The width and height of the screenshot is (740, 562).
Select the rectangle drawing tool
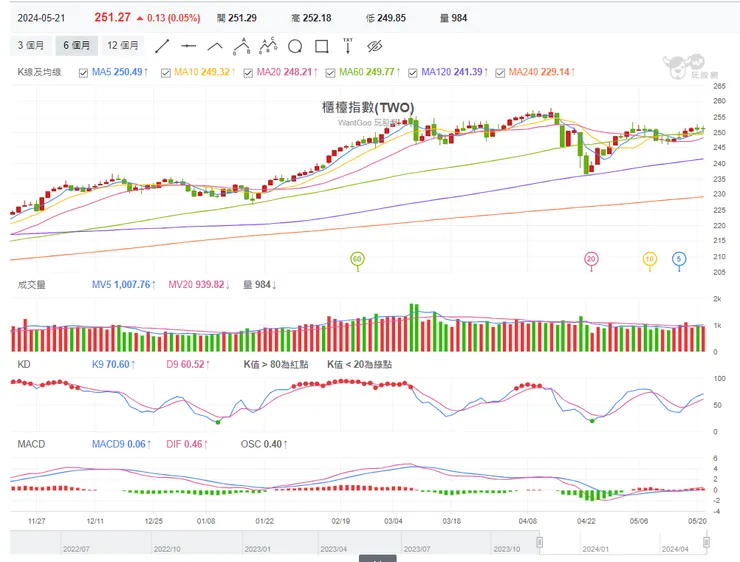click(x=322, y=46)
